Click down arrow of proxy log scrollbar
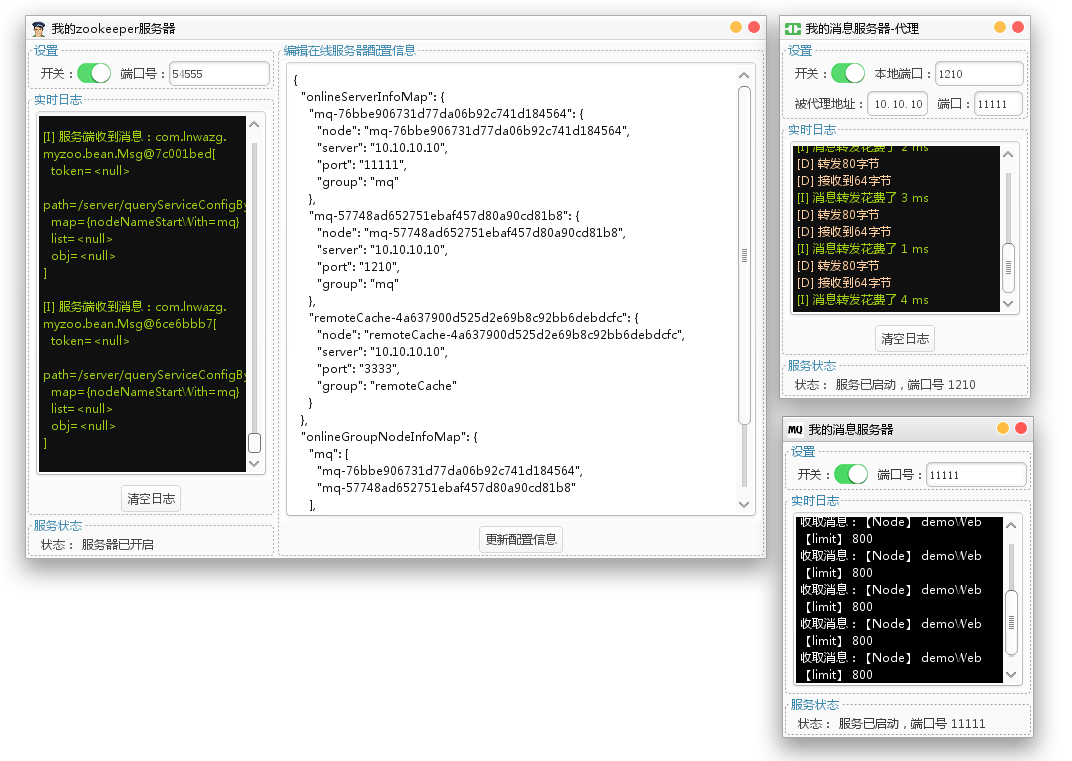1072x761 pixels. (x=1008, y=304)
